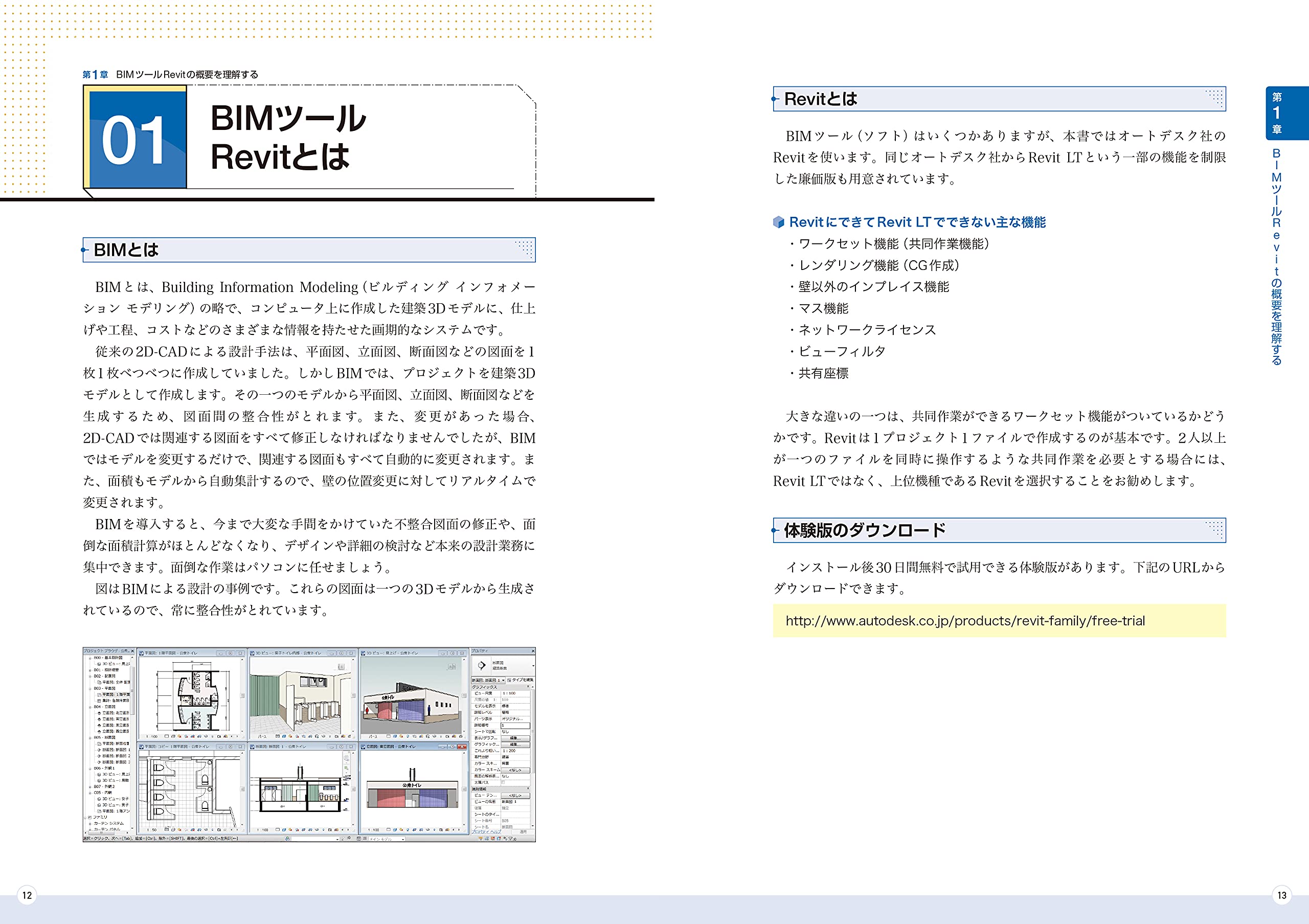Click the 詳細番号 input field
The width and height of the screenshot is (1309, 924).
[515, 725]
